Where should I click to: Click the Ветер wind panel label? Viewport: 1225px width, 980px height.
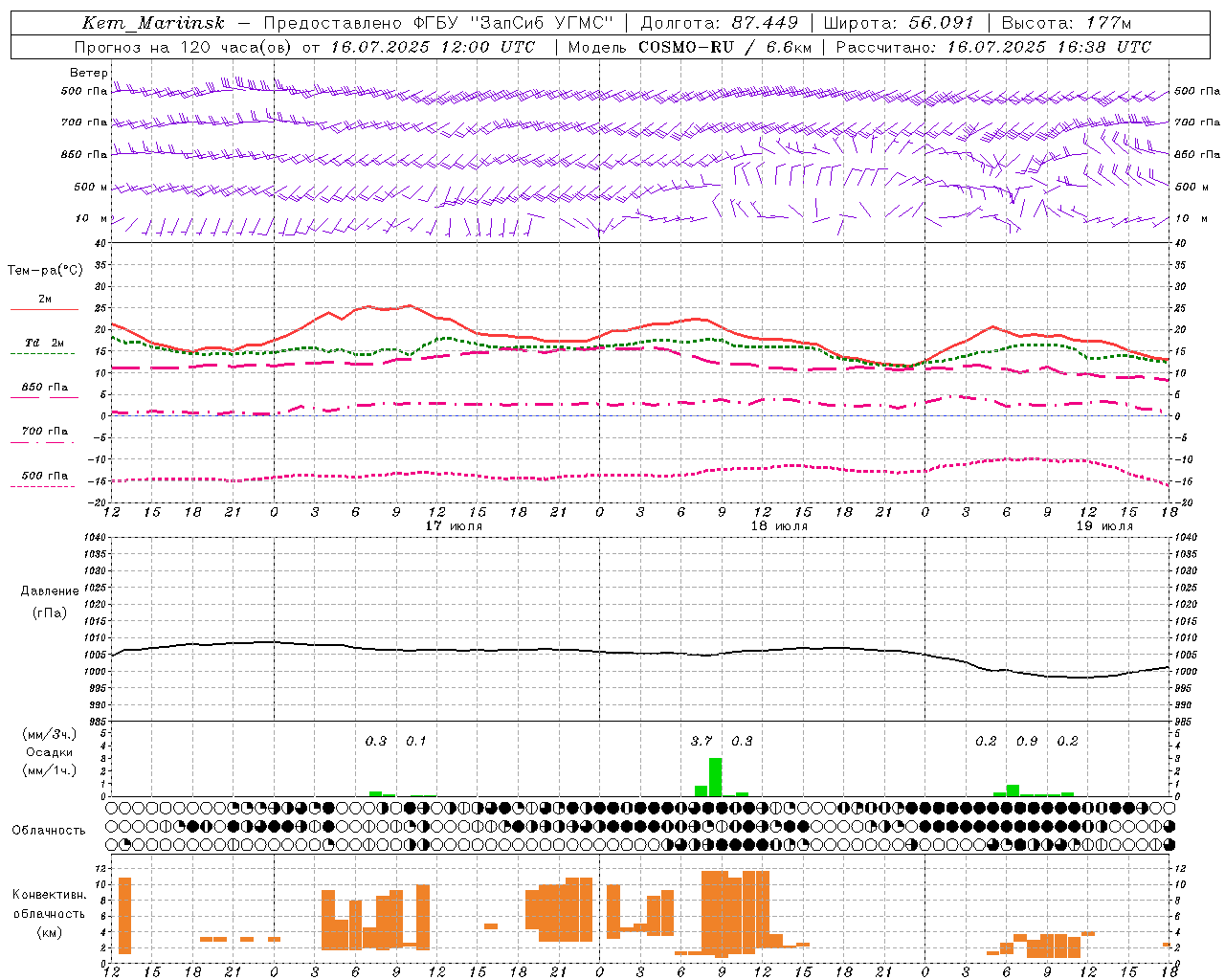(89, 73)
